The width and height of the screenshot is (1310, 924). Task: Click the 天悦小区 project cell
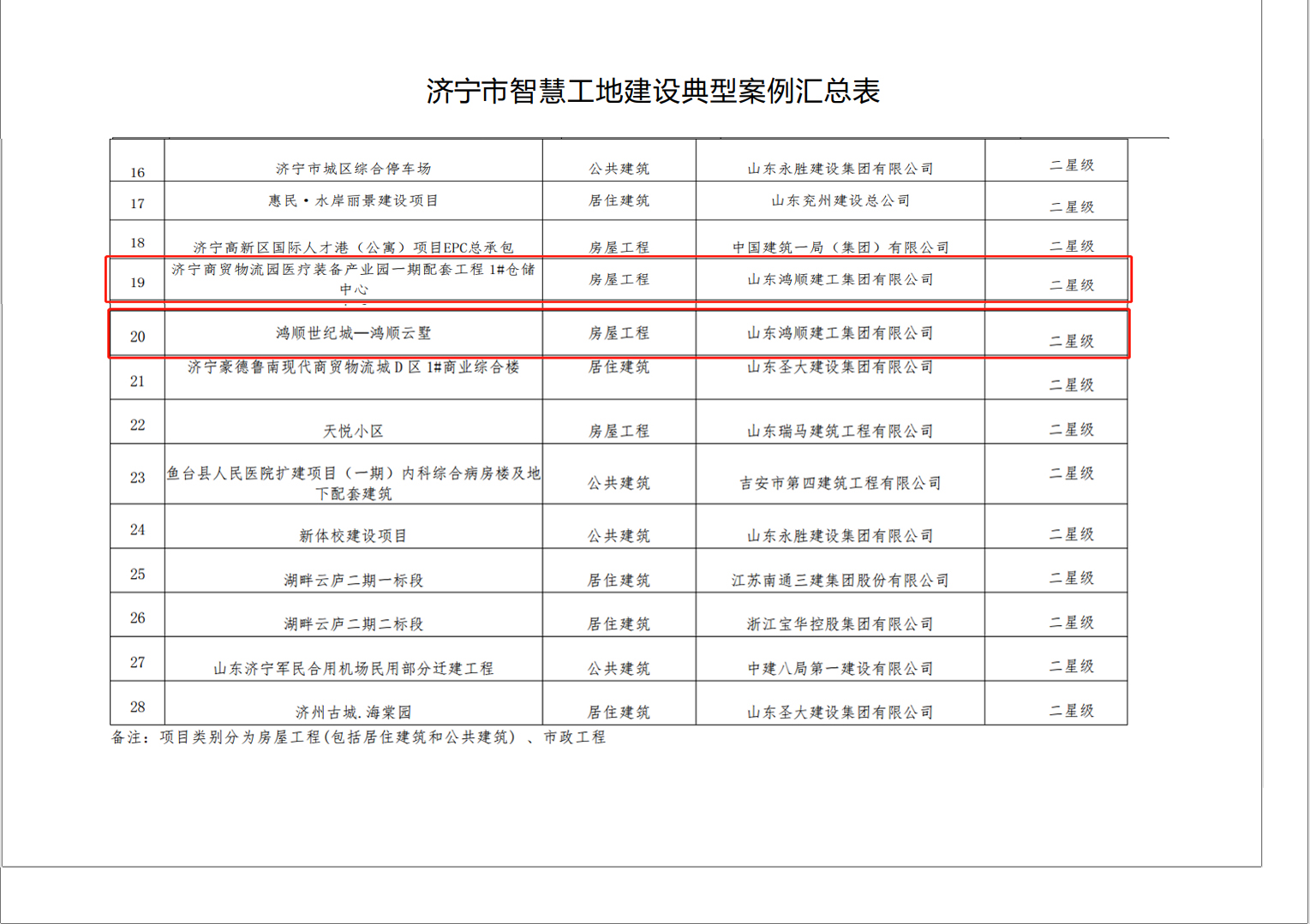click(x=353, y=431)
